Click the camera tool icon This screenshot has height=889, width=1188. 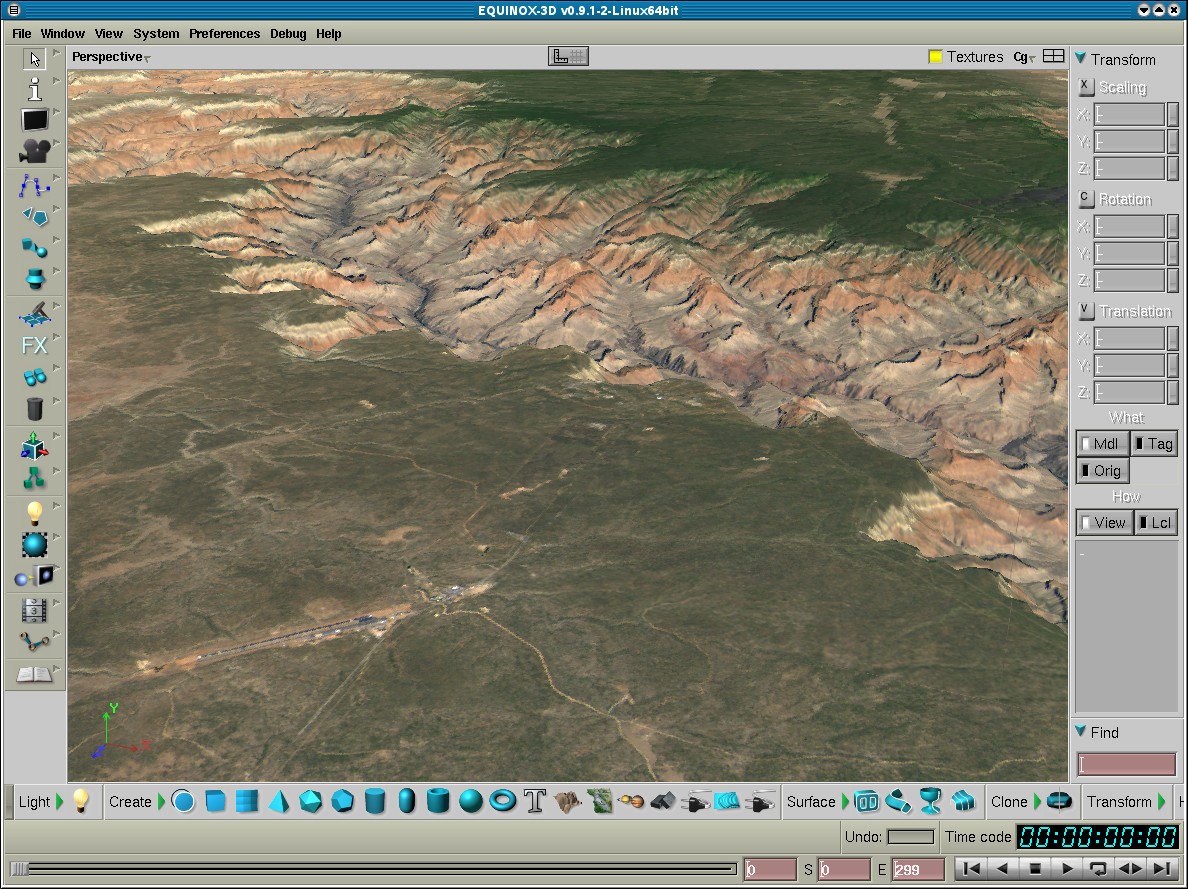[35, 151]
